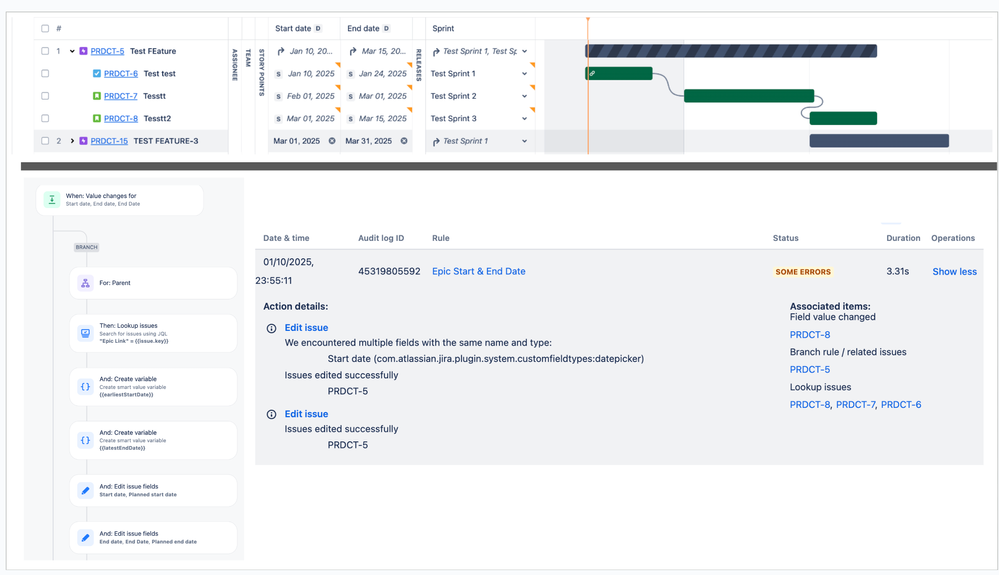
Task: Open PRDCT-7 under Lookup issues
Action: 855,404
